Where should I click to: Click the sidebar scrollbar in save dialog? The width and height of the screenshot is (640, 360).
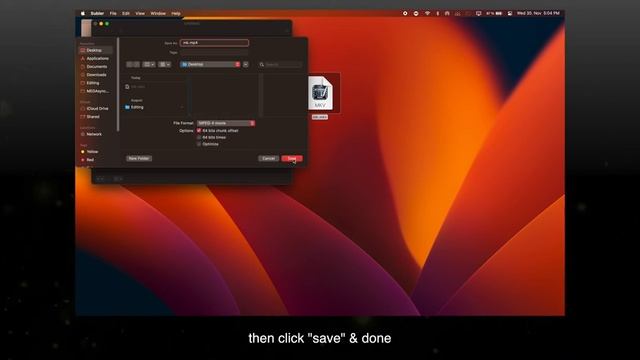(x=118, y=84)
